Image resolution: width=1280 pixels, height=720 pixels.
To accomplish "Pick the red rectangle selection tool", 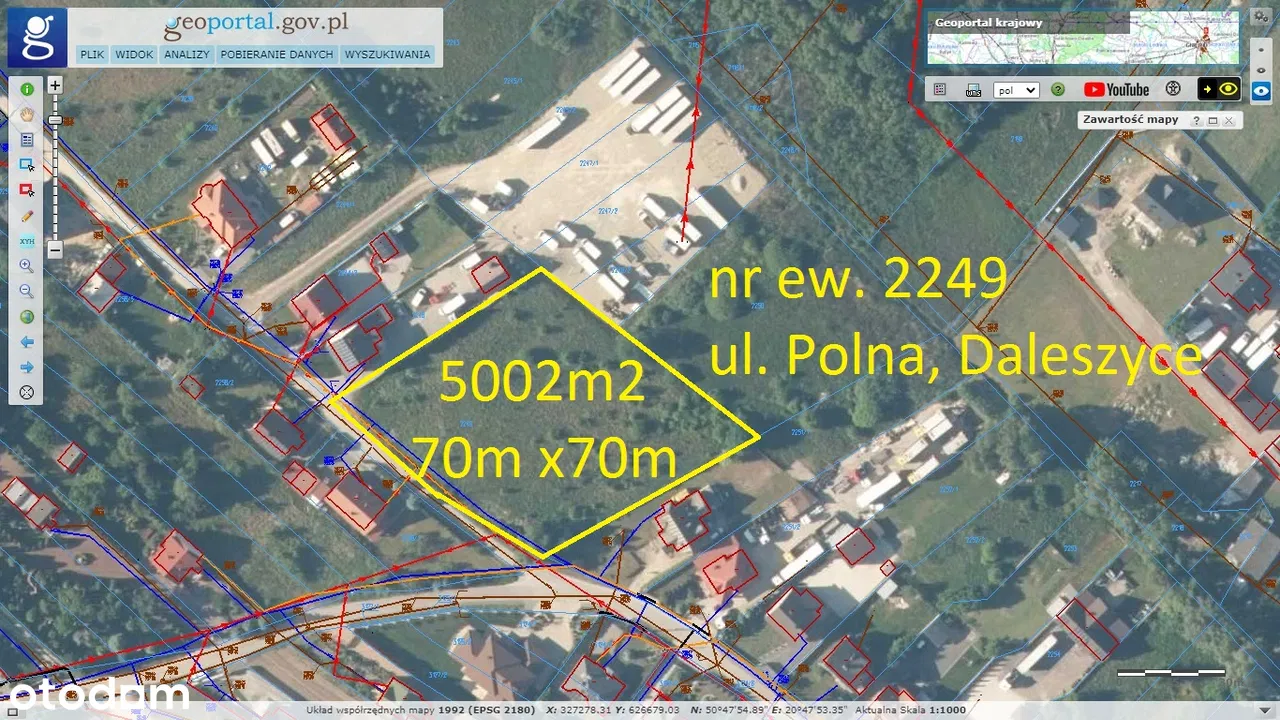I will 27,189.
